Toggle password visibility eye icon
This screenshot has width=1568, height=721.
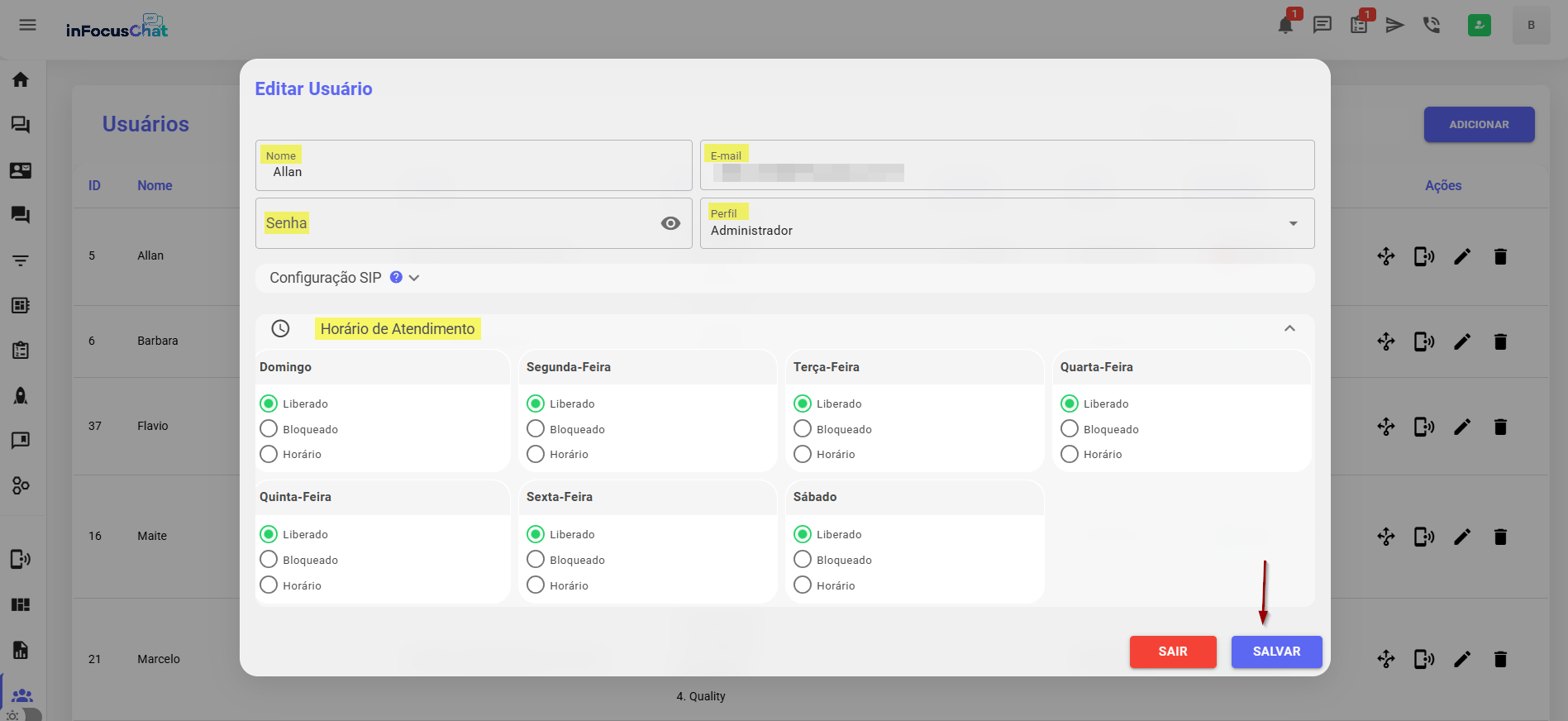coord(670,223)
